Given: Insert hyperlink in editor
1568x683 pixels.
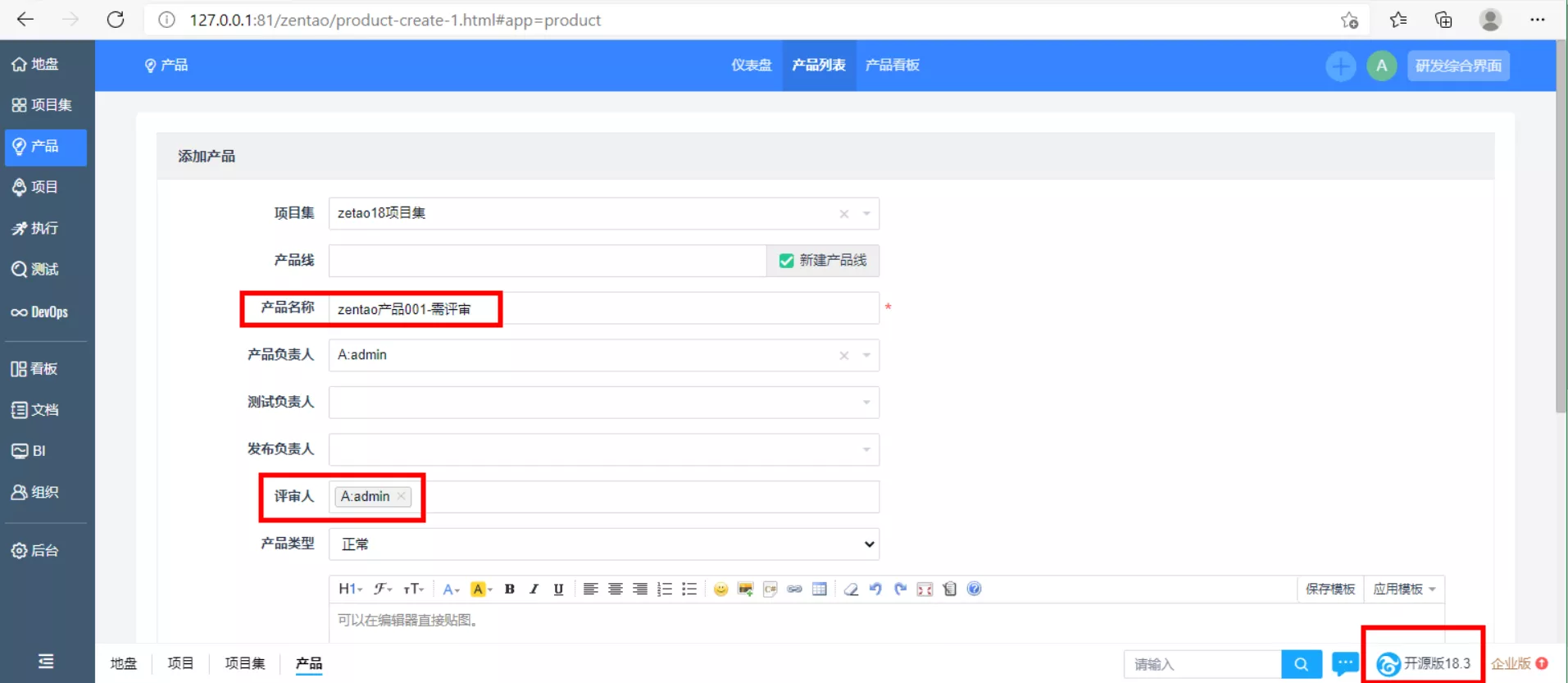Looking at the screenshot, I should [x=794, y=589].
